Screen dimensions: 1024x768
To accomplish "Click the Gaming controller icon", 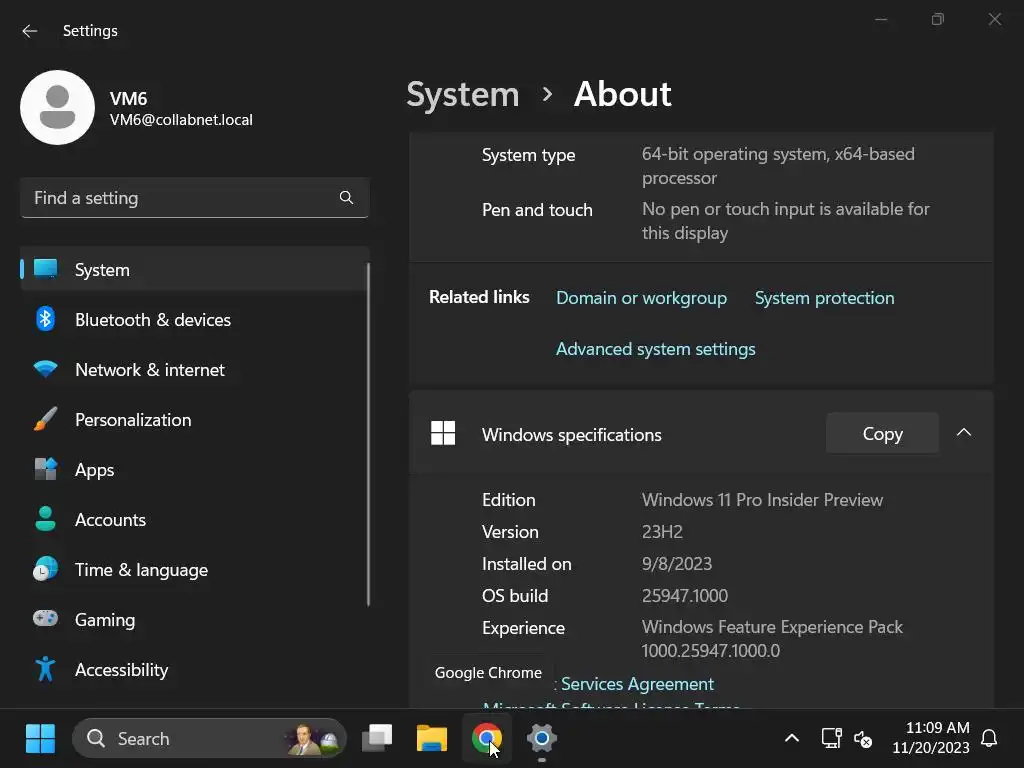I will coord(45,618).
